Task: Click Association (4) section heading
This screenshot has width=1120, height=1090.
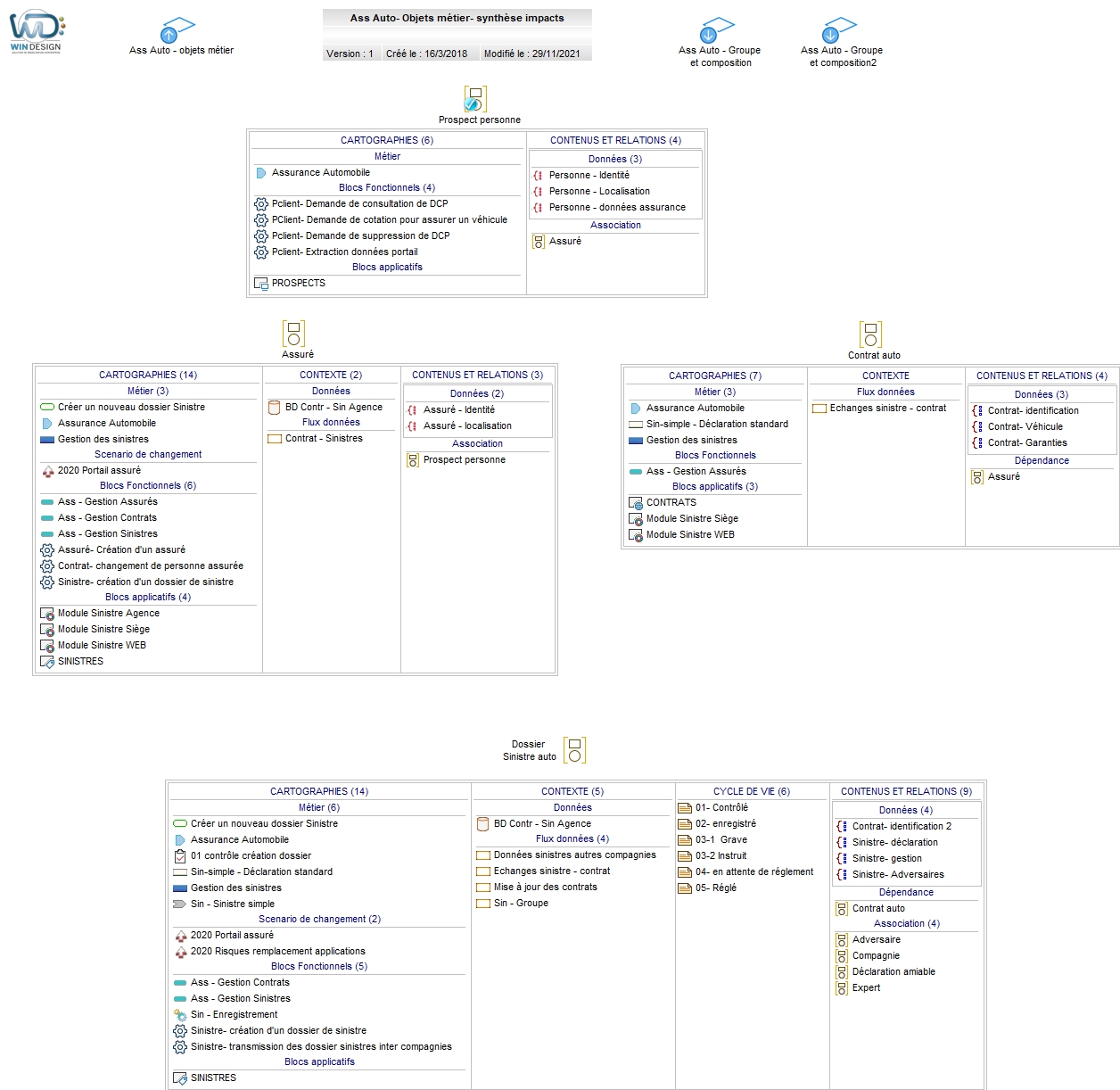Action: pyautogui.click(x=907, y=924)
